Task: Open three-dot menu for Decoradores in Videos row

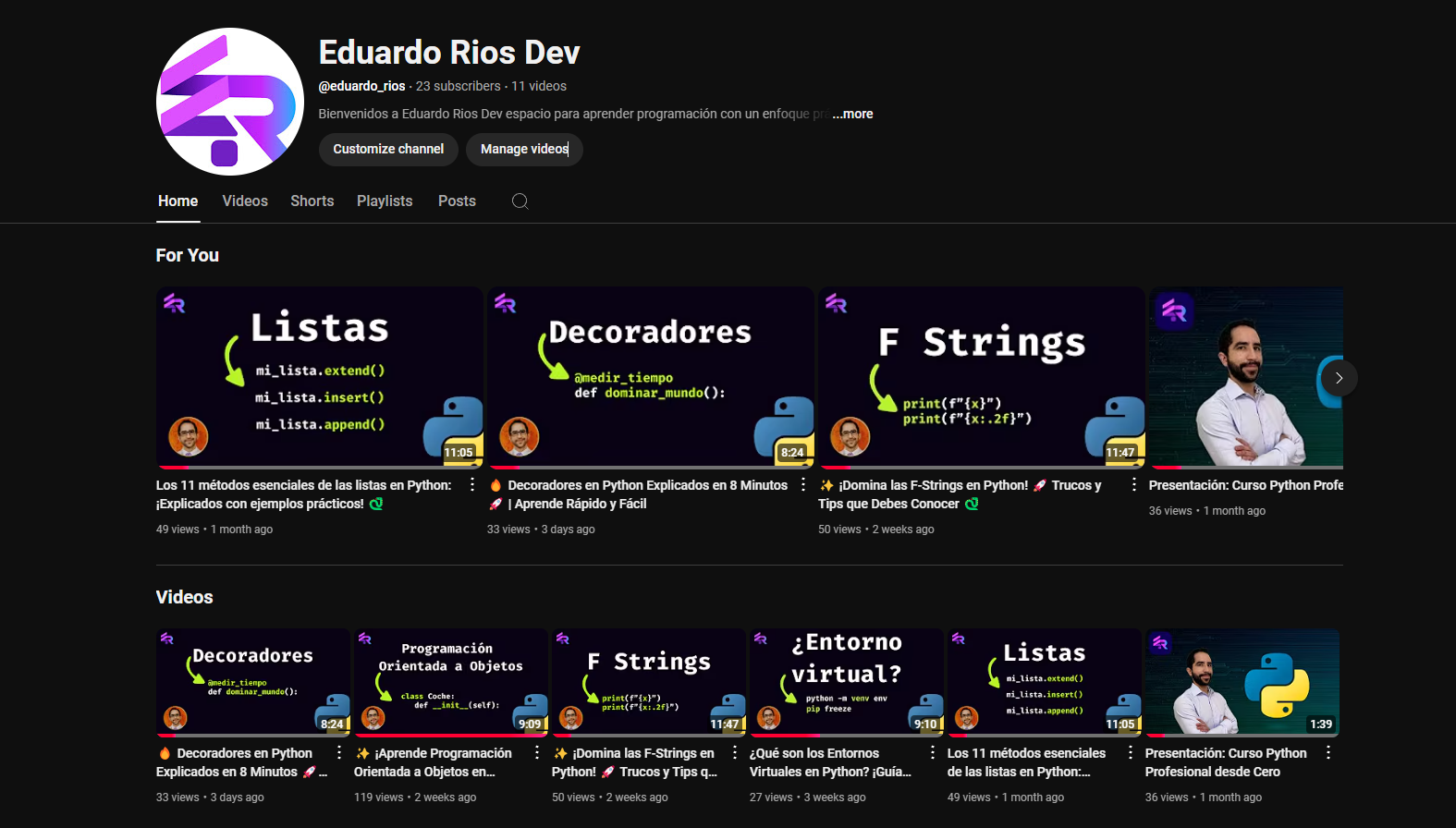Action: click(x=339, y=753)
